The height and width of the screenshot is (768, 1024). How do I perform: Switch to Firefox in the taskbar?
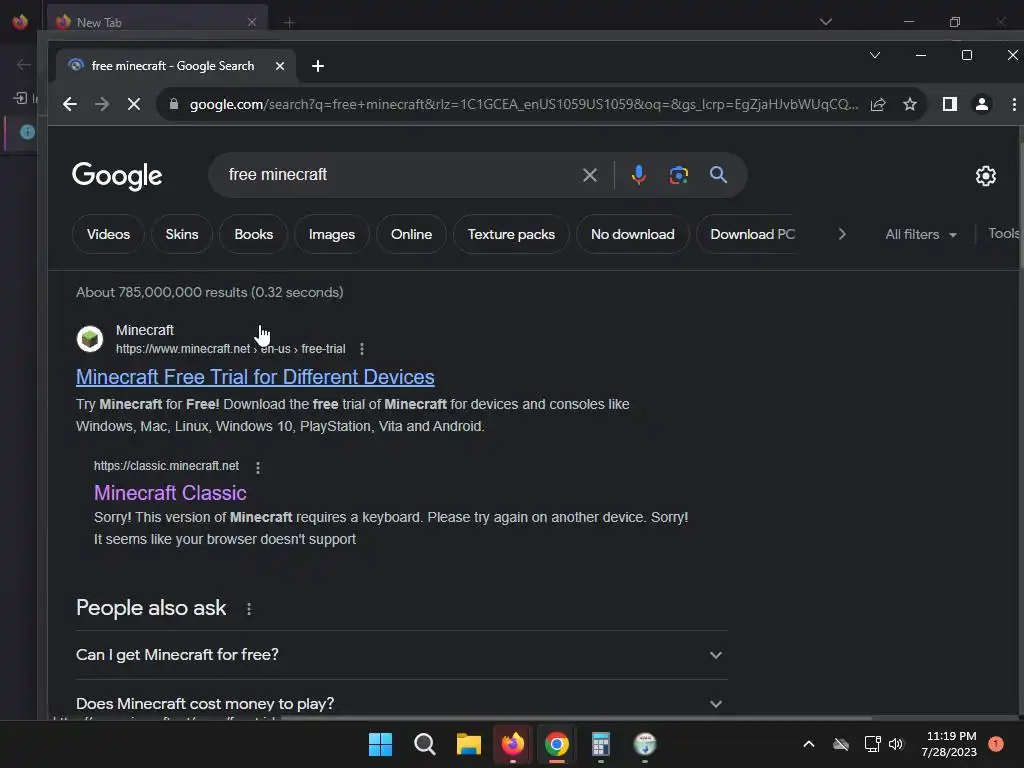click(513, 744)
